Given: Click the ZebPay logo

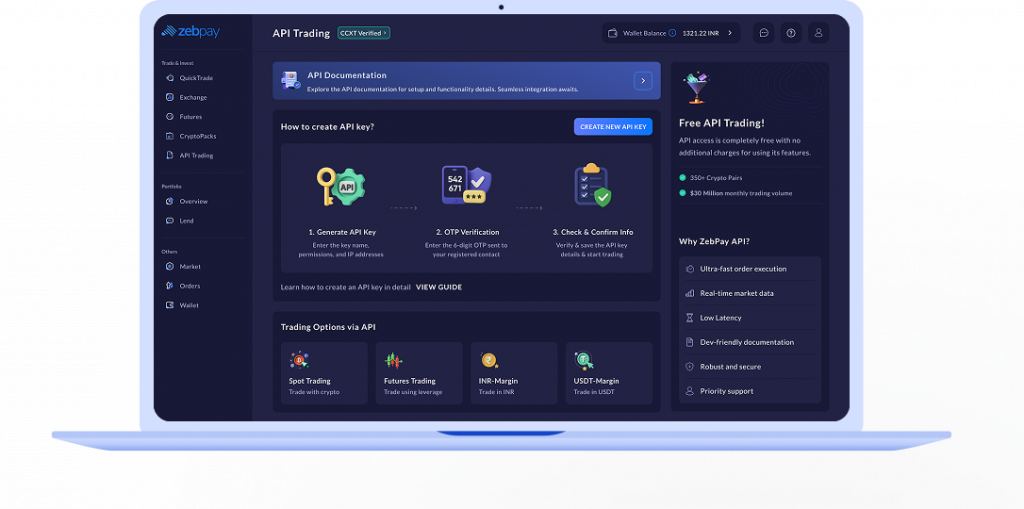Looking at the screenshot, I should coord(190,32).
